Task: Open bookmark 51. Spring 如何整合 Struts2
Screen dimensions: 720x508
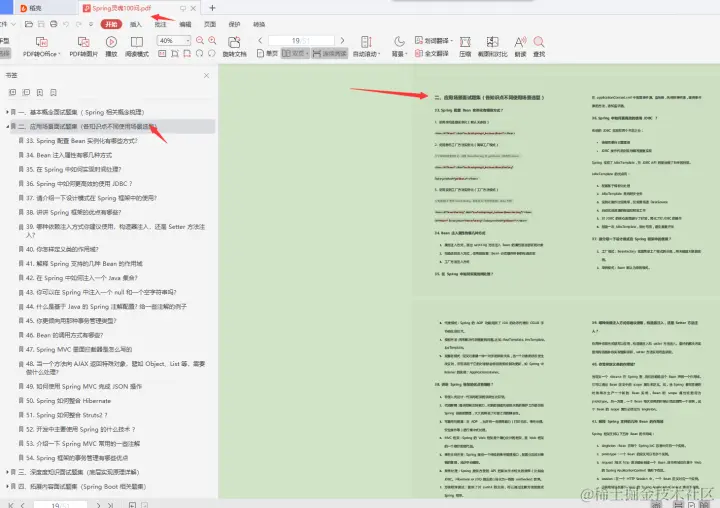Action: 62,415
